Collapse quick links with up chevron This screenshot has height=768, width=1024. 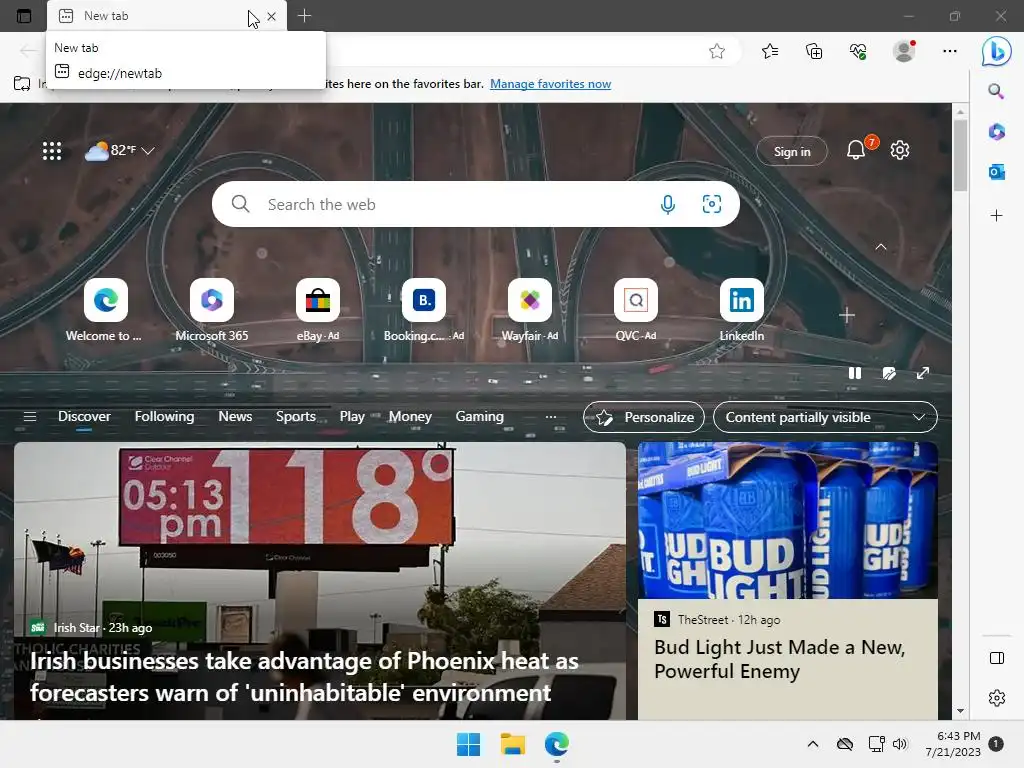(880, 247)
